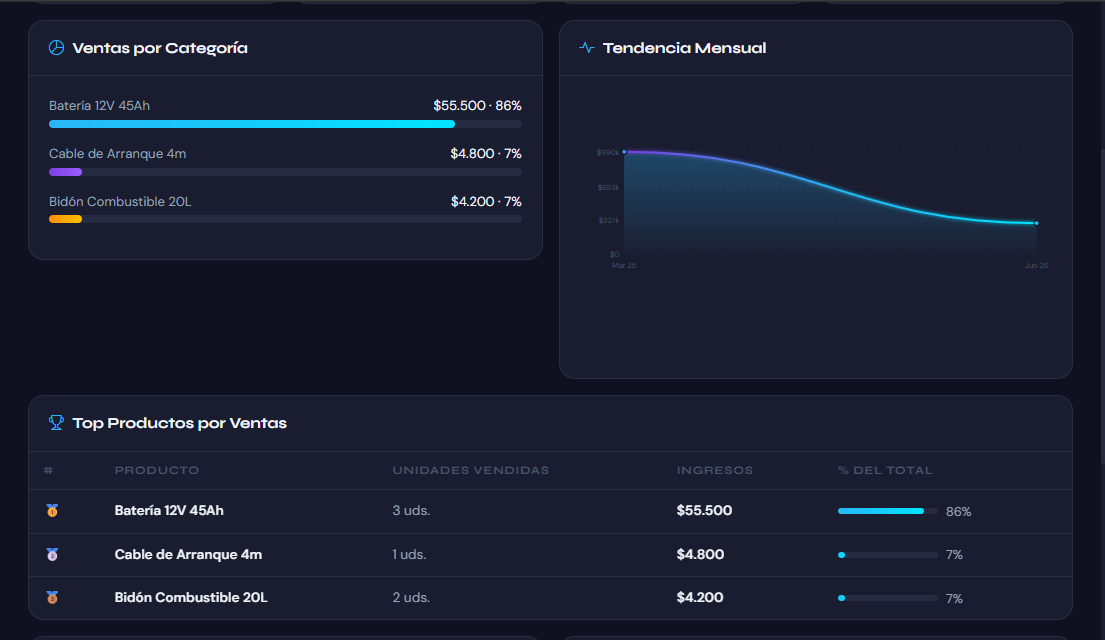Click the Mar 25 axis label
The width and height of the screenshot is (1105, 640).
[624, 266]
